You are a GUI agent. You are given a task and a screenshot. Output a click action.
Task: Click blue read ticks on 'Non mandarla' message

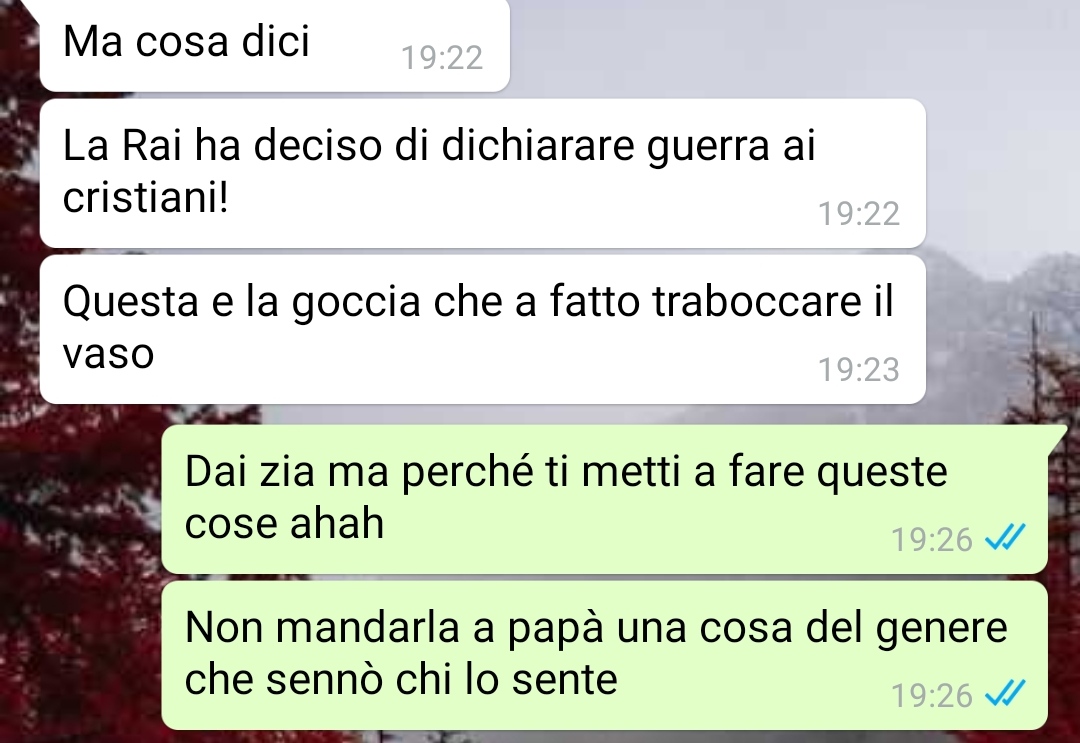point(1005,693)
